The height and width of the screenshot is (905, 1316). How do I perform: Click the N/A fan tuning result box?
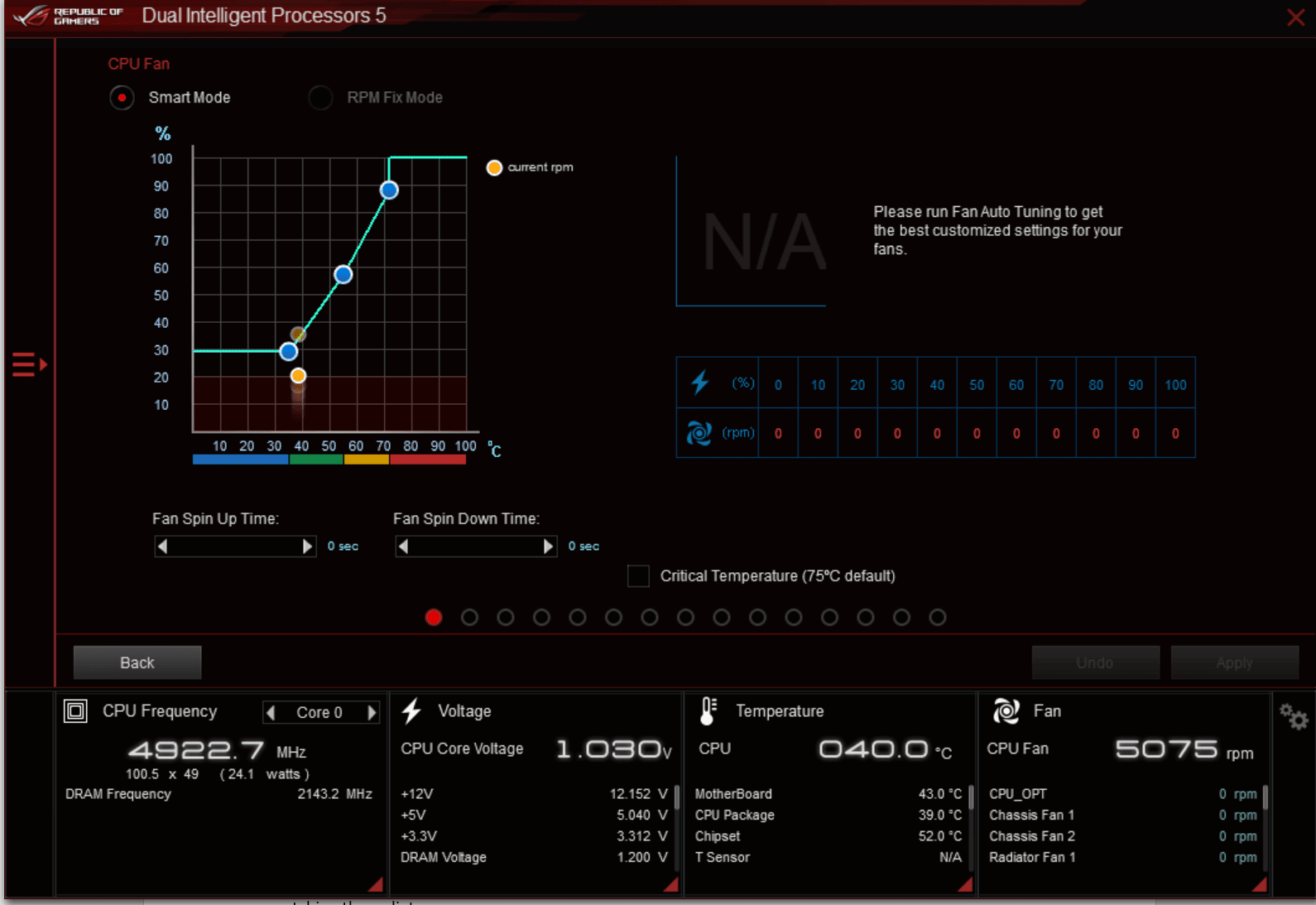coord(752,232)
